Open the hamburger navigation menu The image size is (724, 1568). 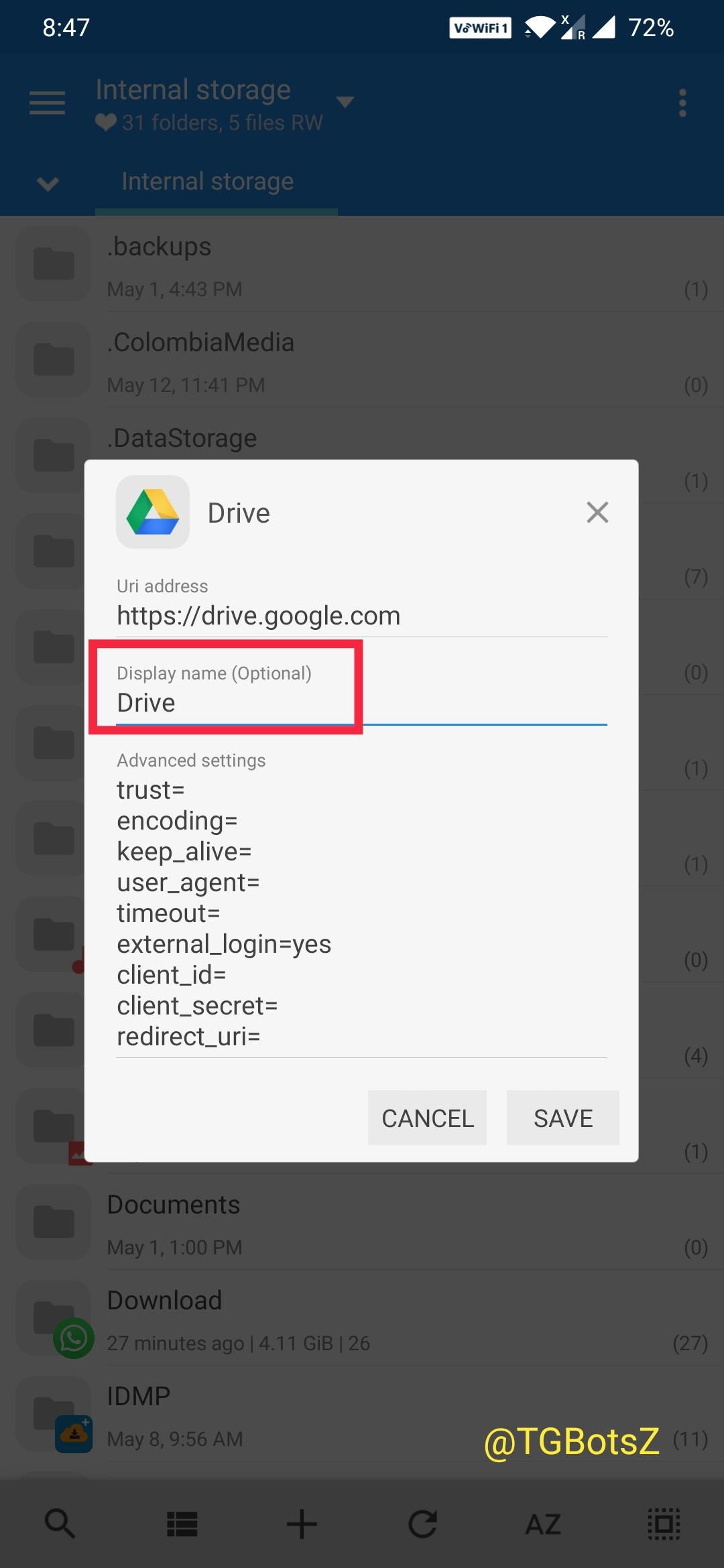(x=47, y=103)
